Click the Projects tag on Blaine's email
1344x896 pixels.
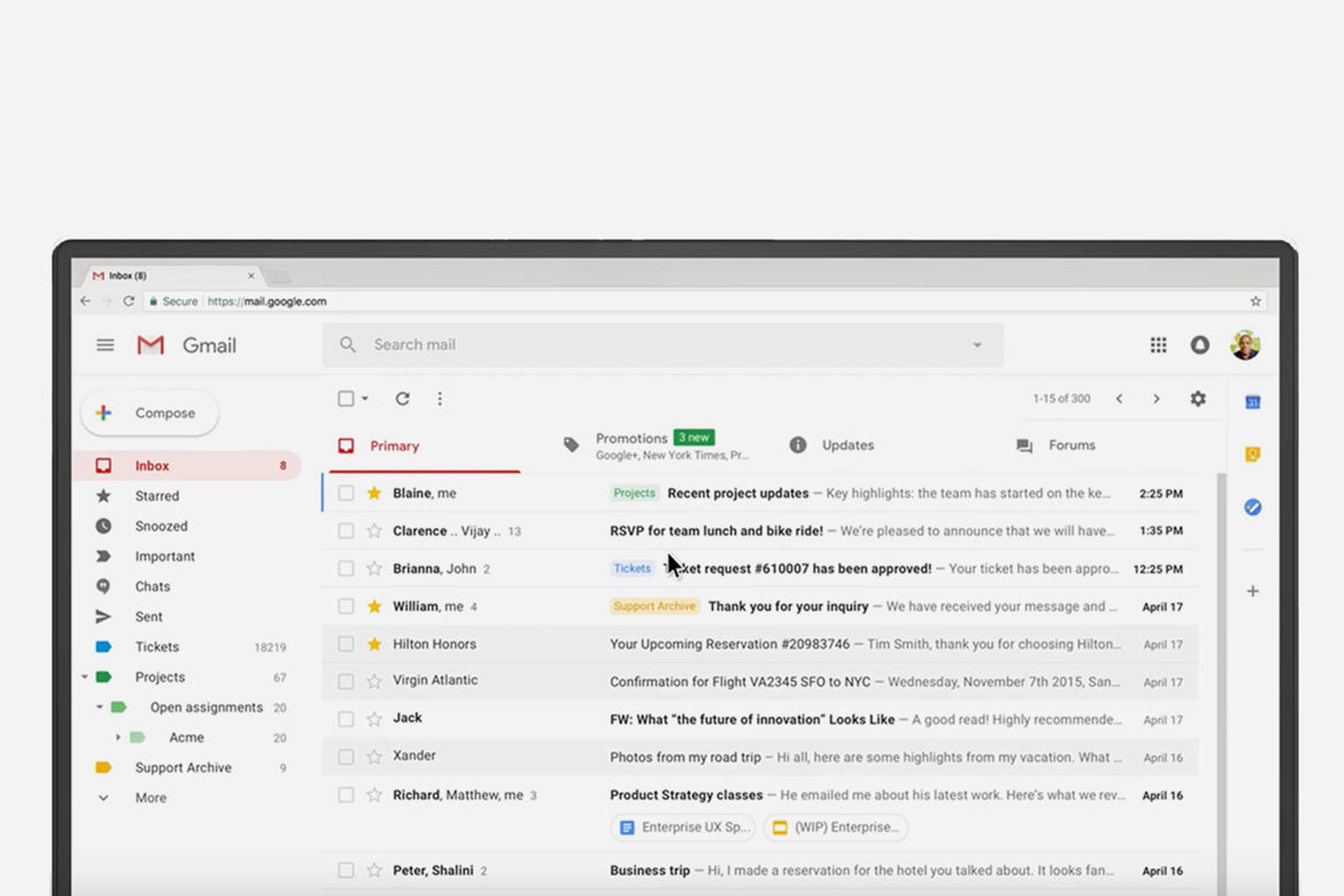pyautogui.click(x=634, y=493)
